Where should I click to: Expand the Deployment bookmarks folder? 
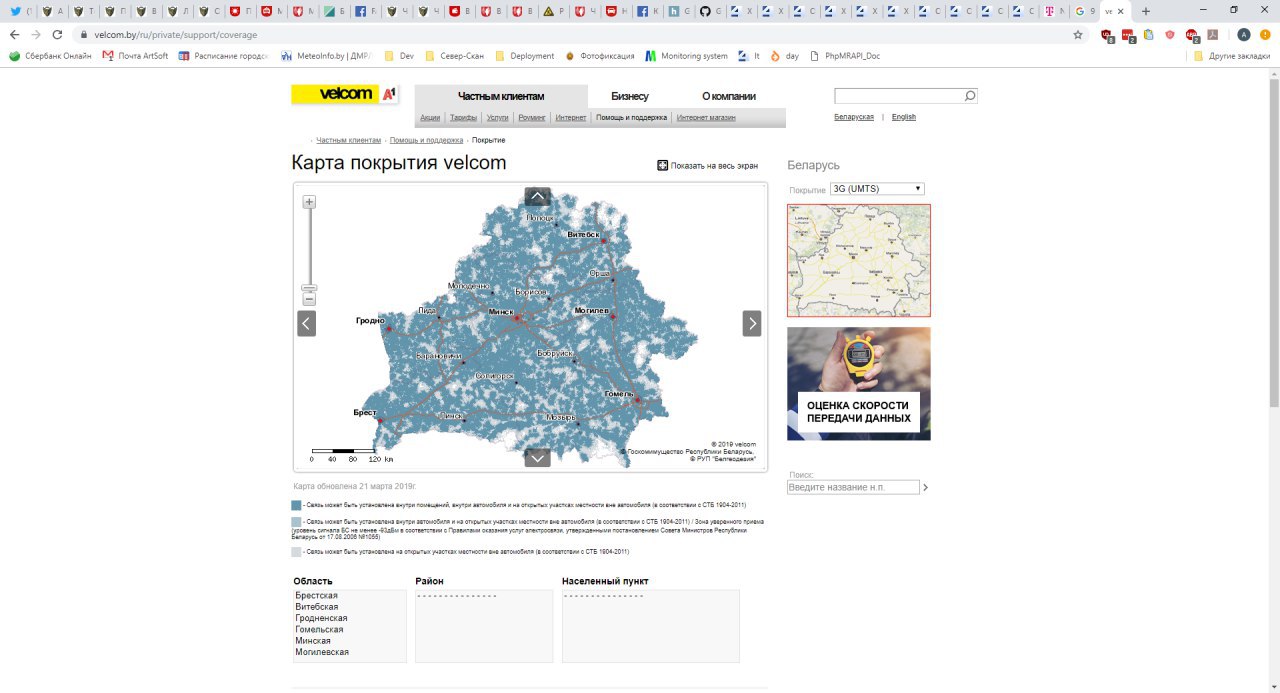click(x=524, y=56)
